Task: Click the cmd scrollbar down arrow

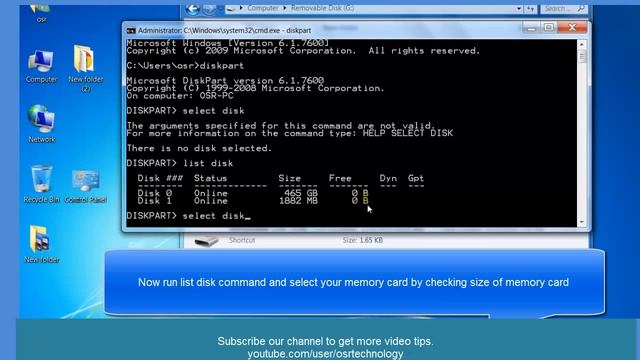Action: 582,222
